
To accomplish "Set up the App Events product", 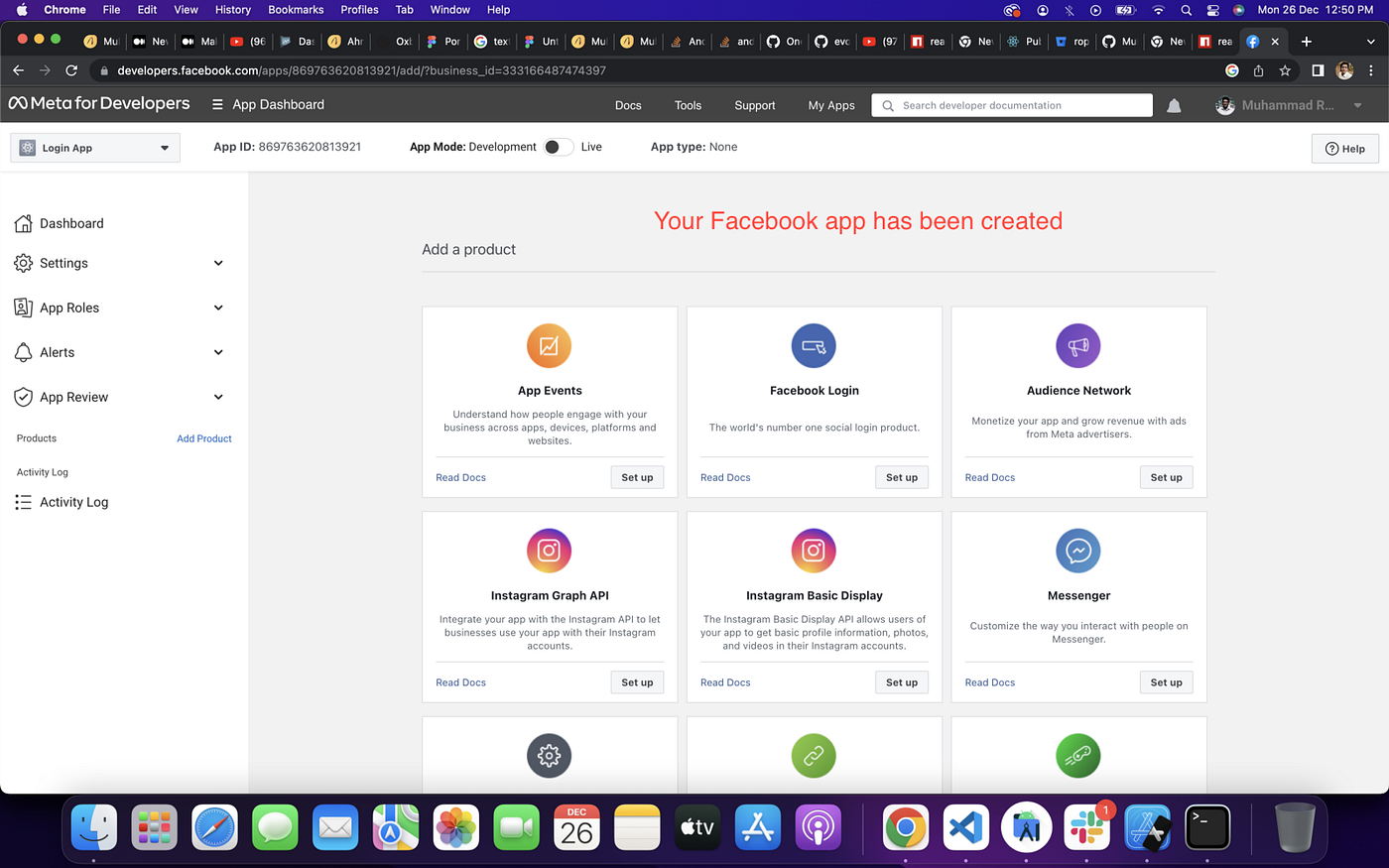I will [x=637, y=477].
